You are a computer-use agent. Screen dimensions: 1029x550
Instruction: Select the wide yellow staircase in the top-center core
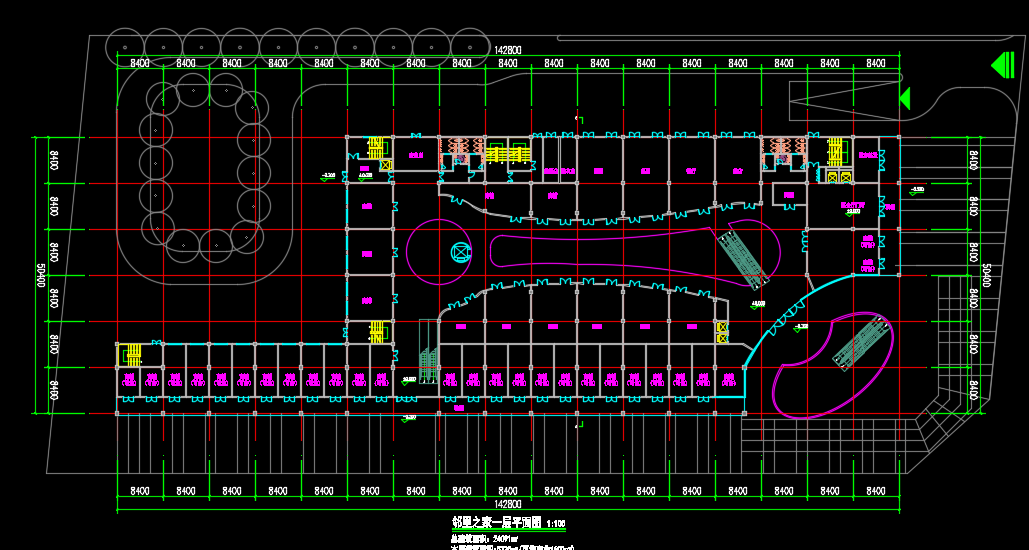[x=505, y=153]
